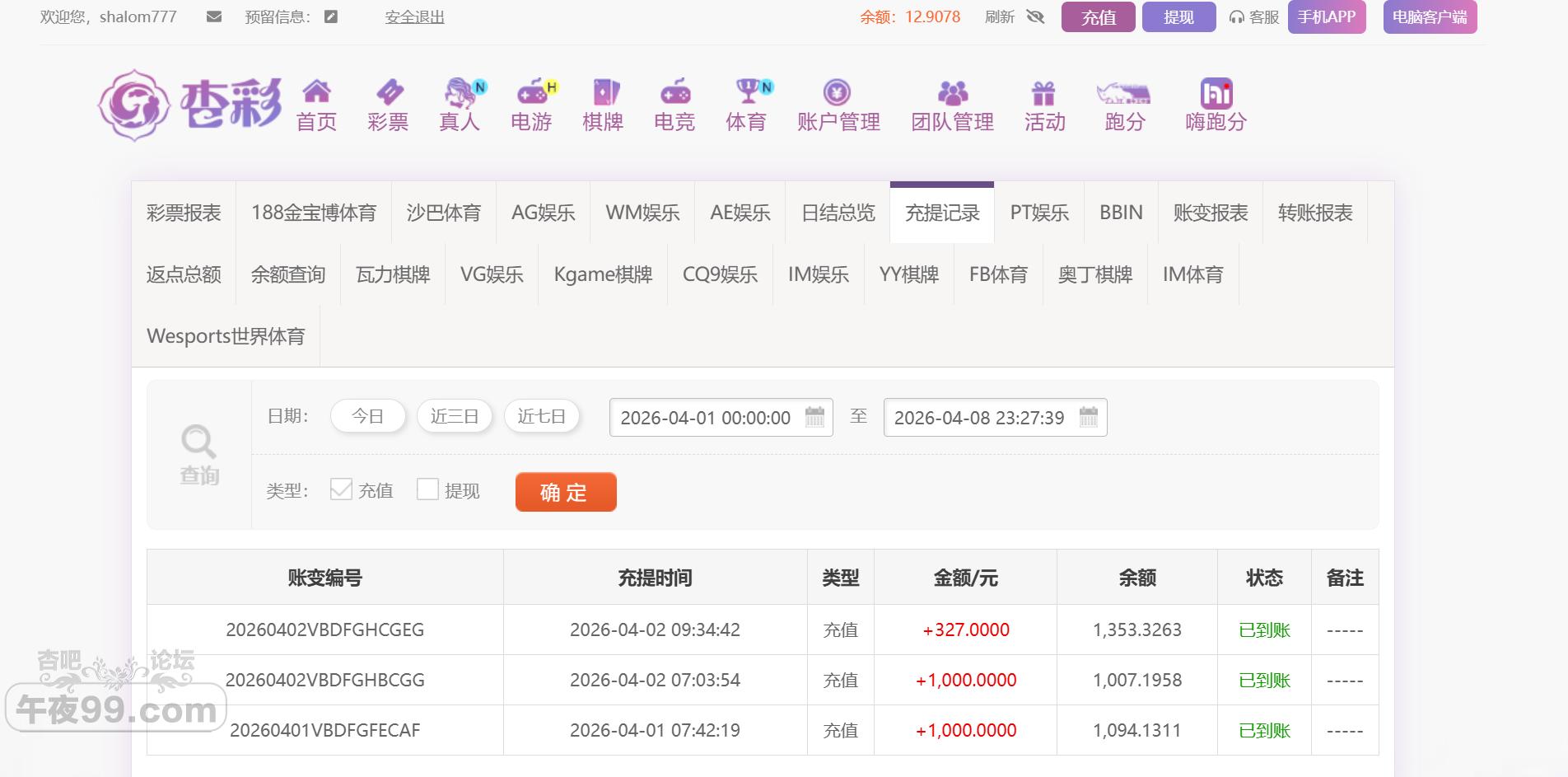Toggle the 提现 type checkbox
The height and width of the screenshot is (777, 1568).
tap(427, 489)
